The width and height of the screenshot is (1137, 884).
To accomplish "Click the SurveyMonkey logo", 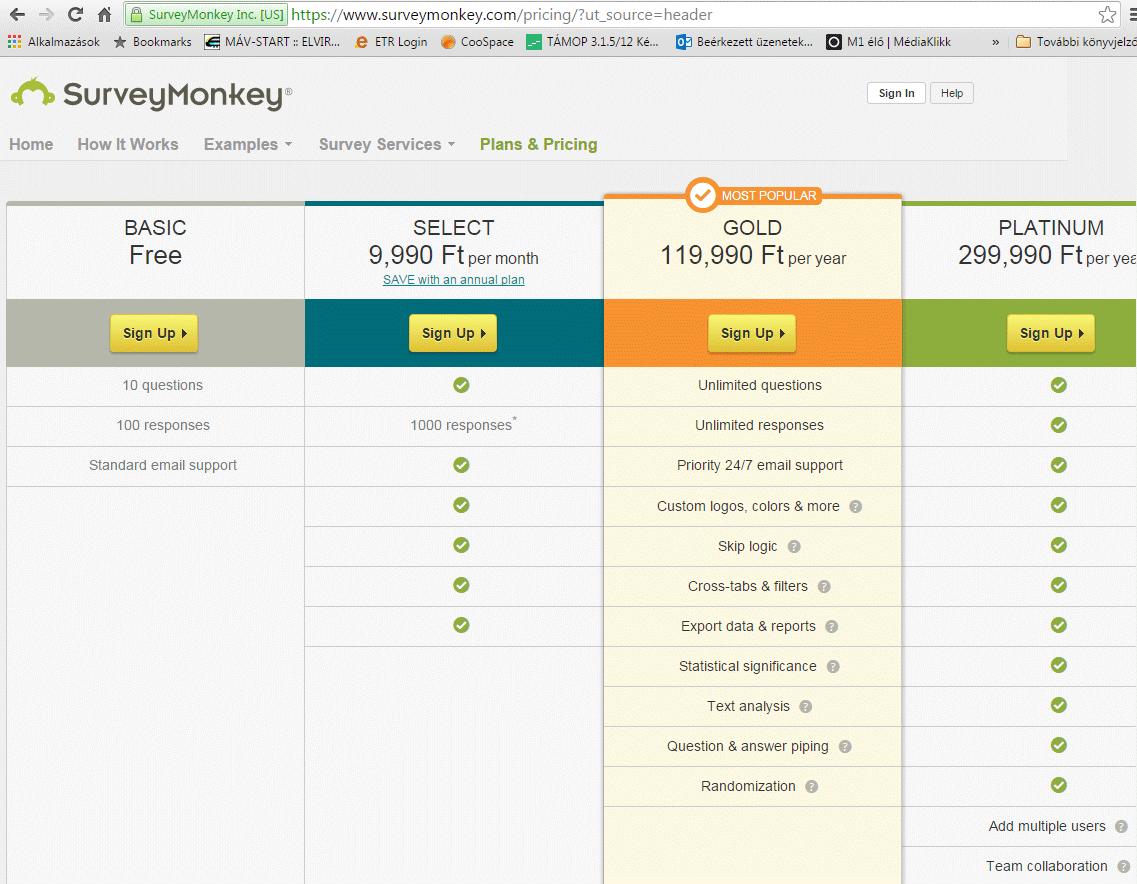I will tap(152, 94).
